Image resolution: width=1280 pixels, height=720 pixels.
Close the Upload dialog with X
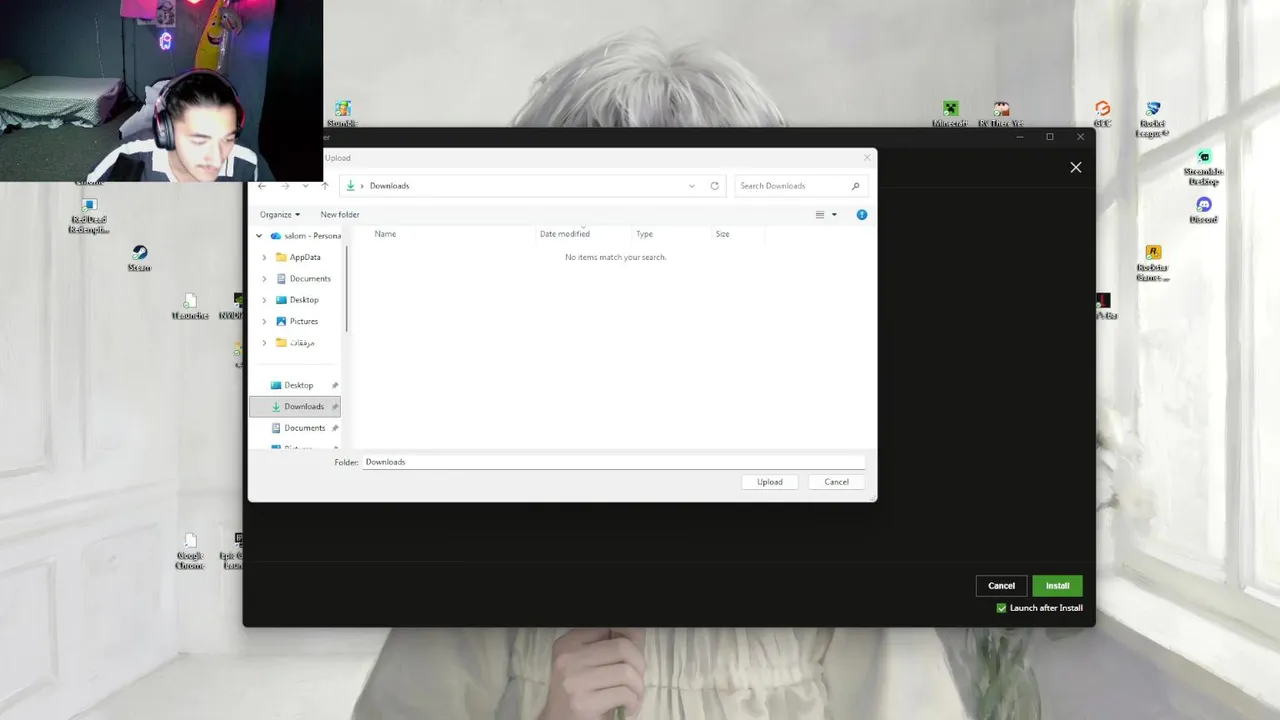(x=867, y=158)
